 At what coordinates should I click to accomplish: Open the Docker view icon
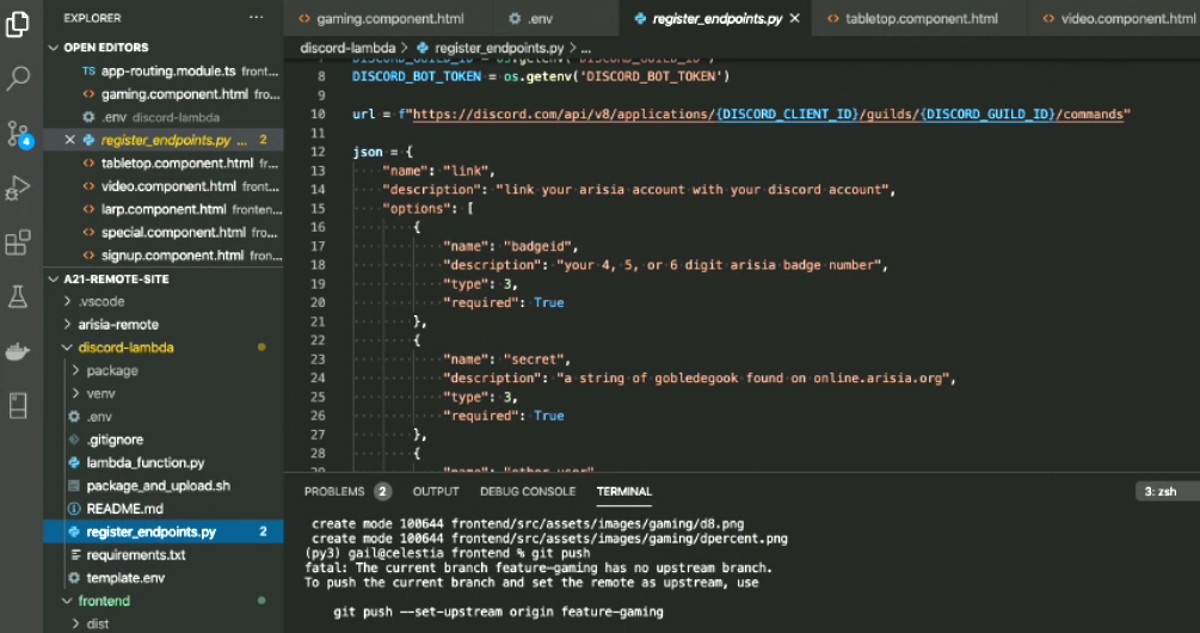coord(18,351)
